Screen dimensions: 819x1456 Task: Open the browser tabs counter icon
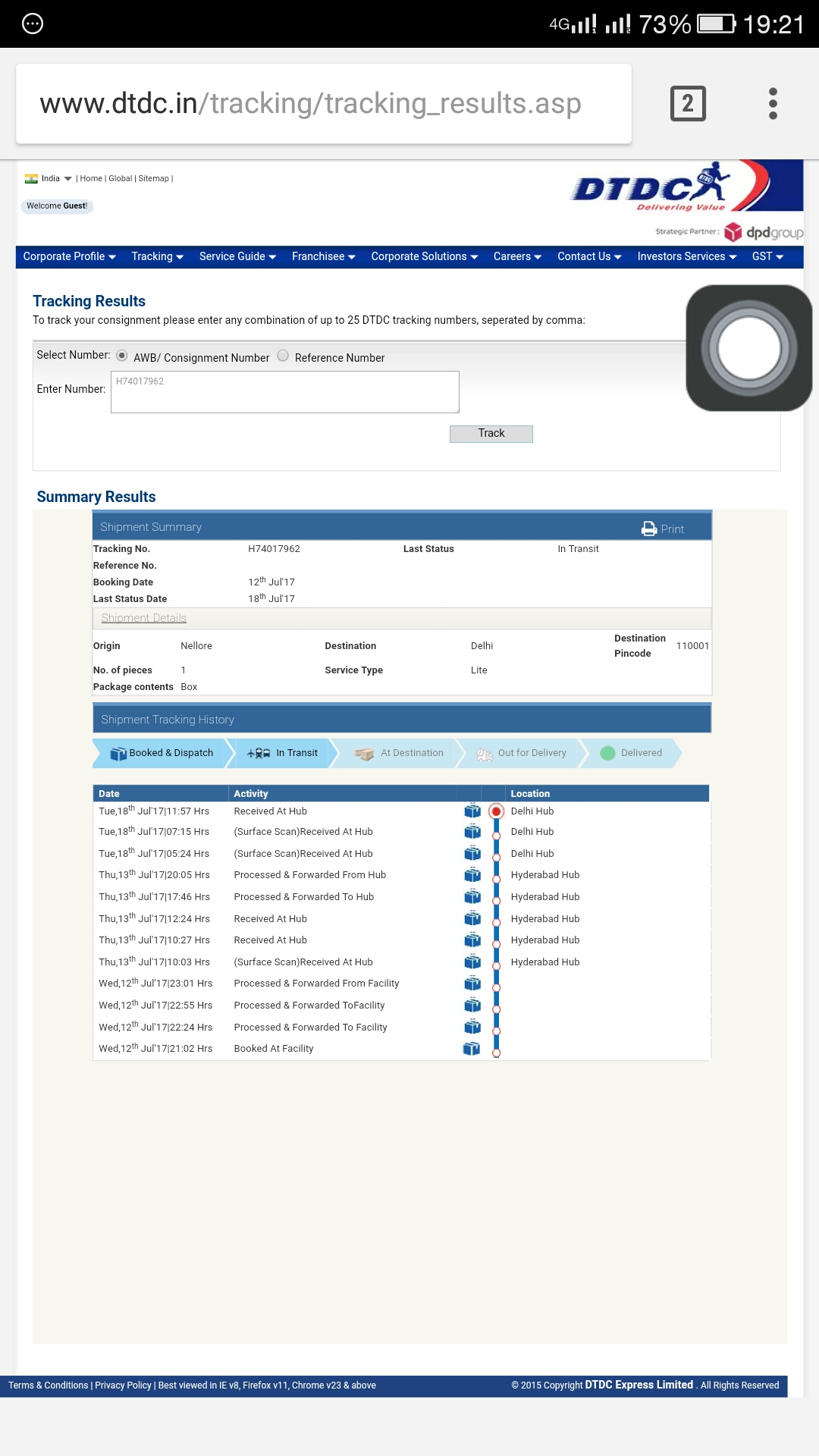[x=688, y=103]
